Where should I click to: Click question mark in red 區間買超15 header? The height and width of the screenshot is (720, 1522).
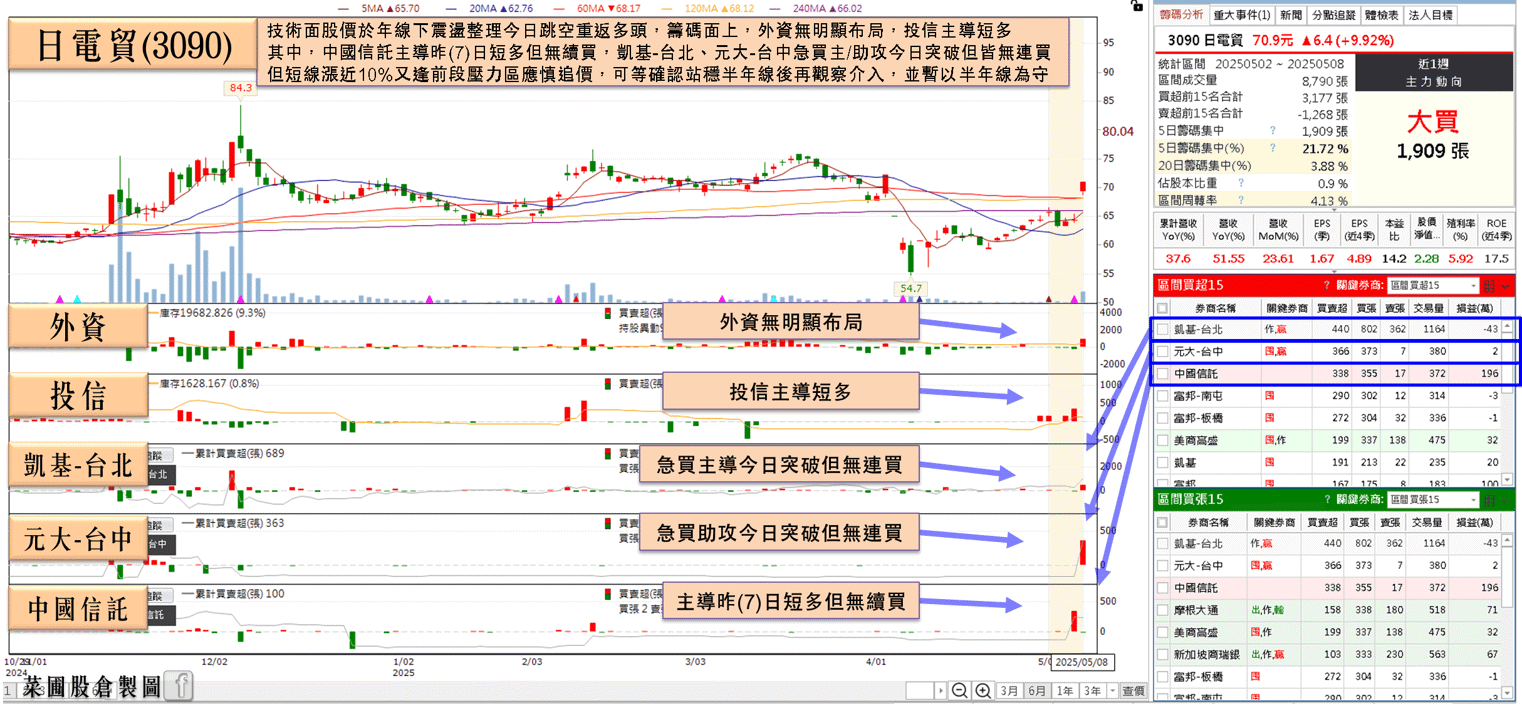[x=1327, y=286]
